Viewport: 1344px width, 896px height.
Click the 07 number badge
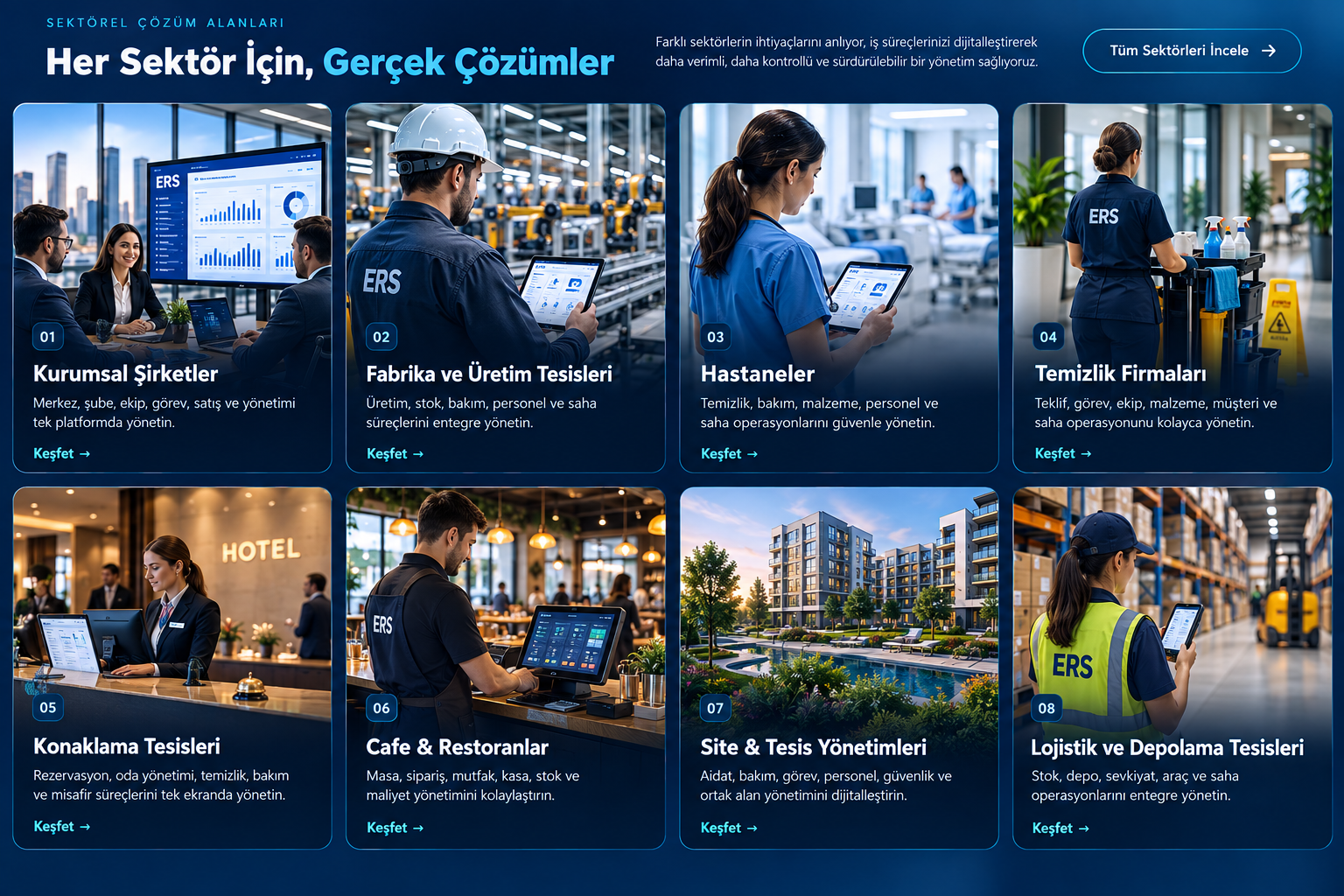(x=716, y=708)
